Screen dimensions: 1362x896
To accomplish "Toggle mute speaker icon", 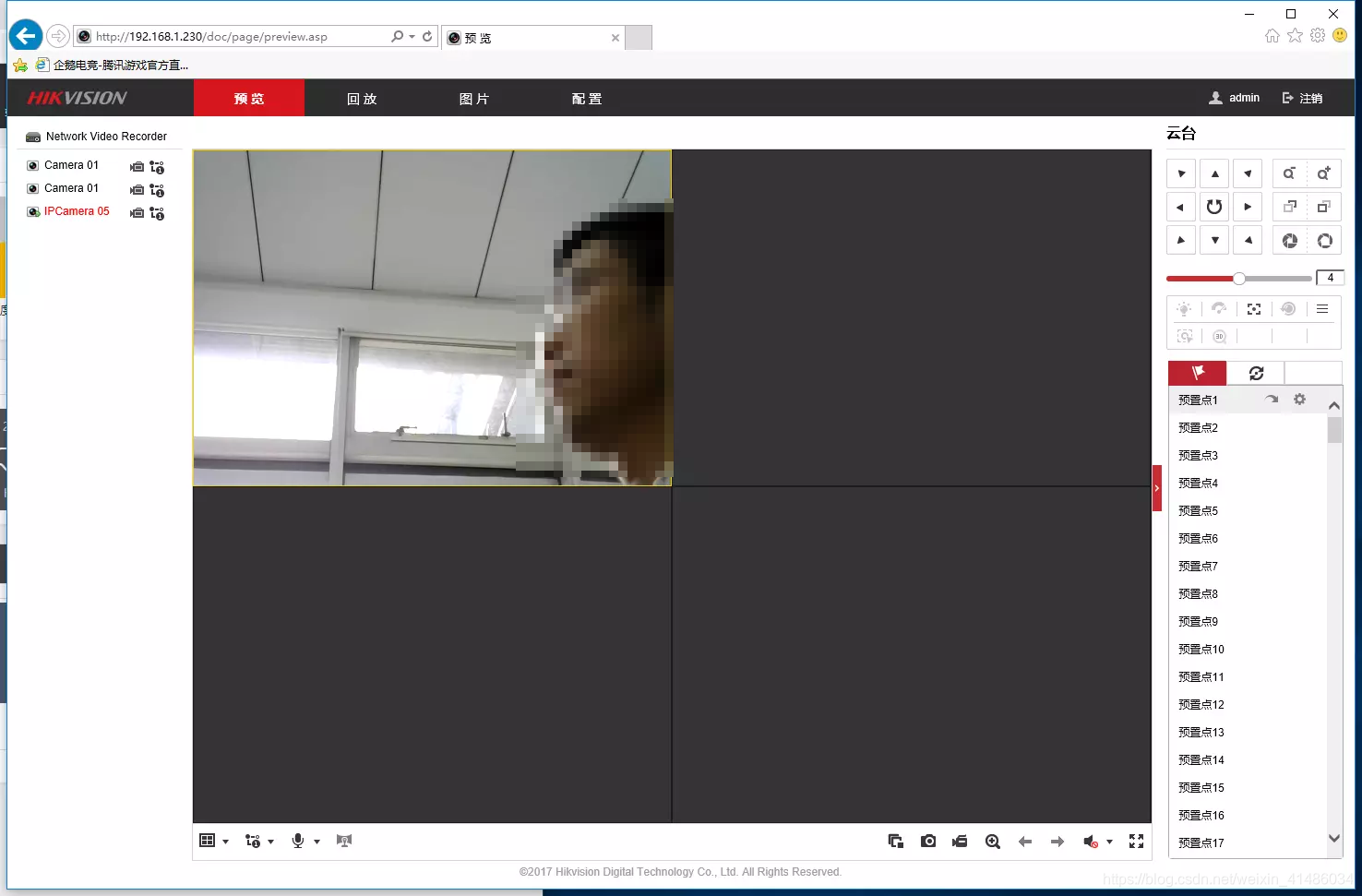I will click(1091, 841).
